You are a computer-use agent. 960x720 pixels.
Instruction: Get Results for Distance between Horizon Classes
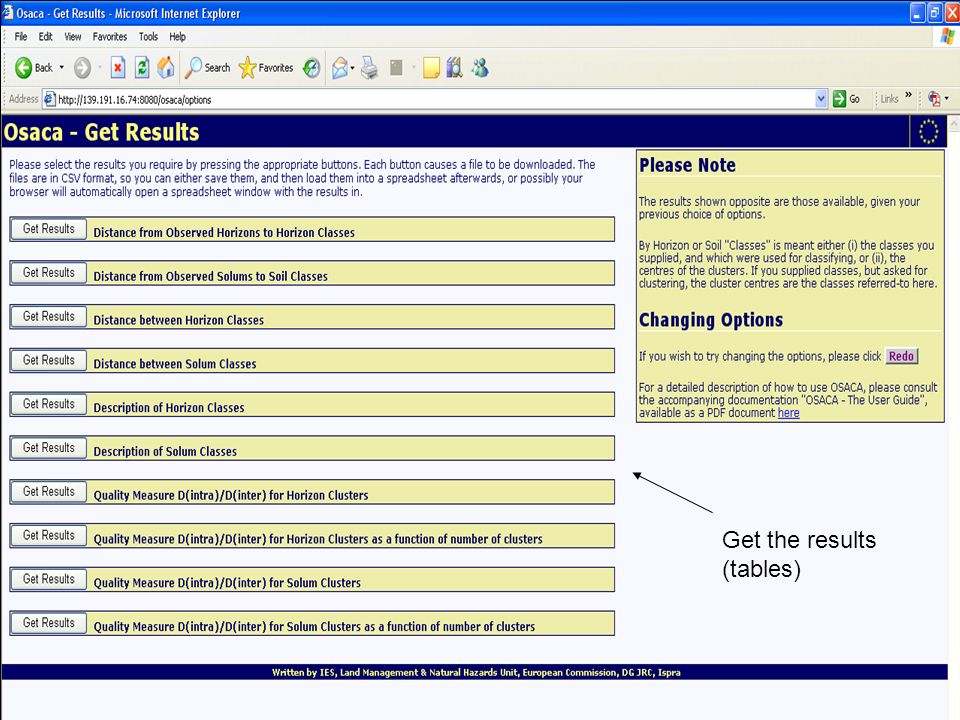pos(49,317)
